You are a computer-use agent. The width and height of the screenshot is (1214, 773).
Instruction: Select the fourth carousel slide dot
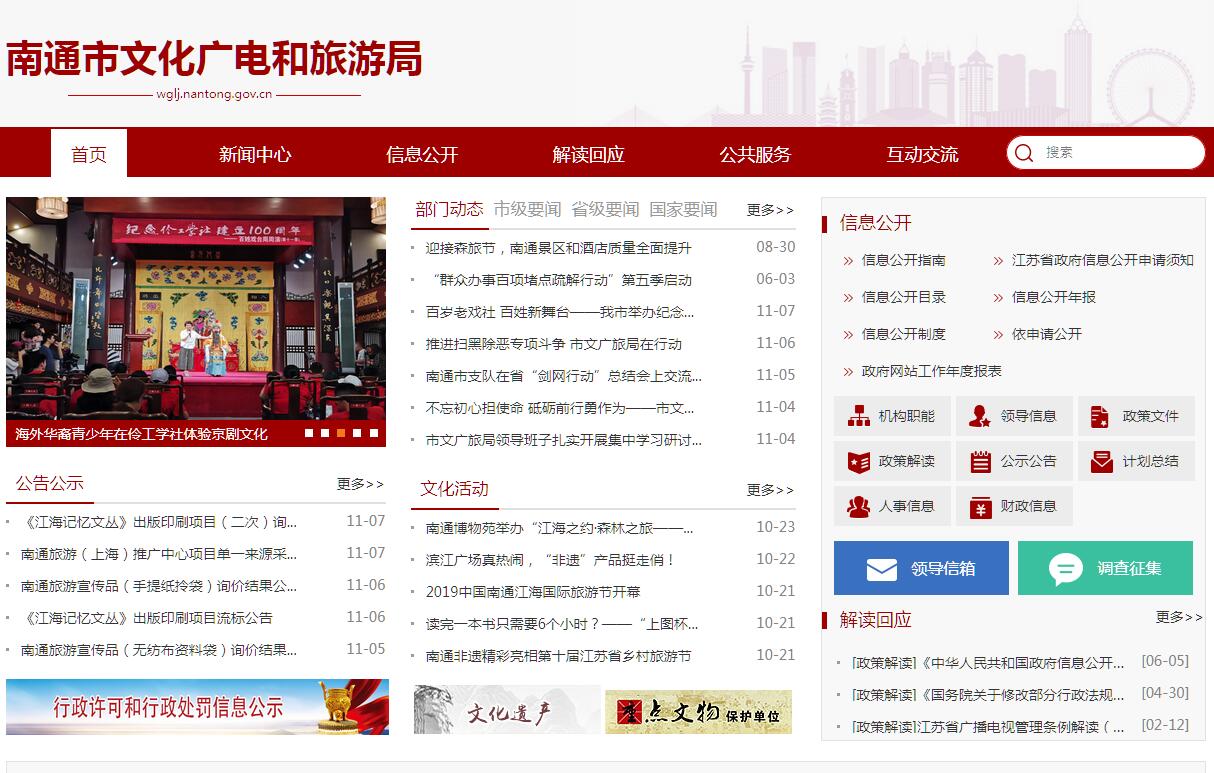[x=357, y=433]
